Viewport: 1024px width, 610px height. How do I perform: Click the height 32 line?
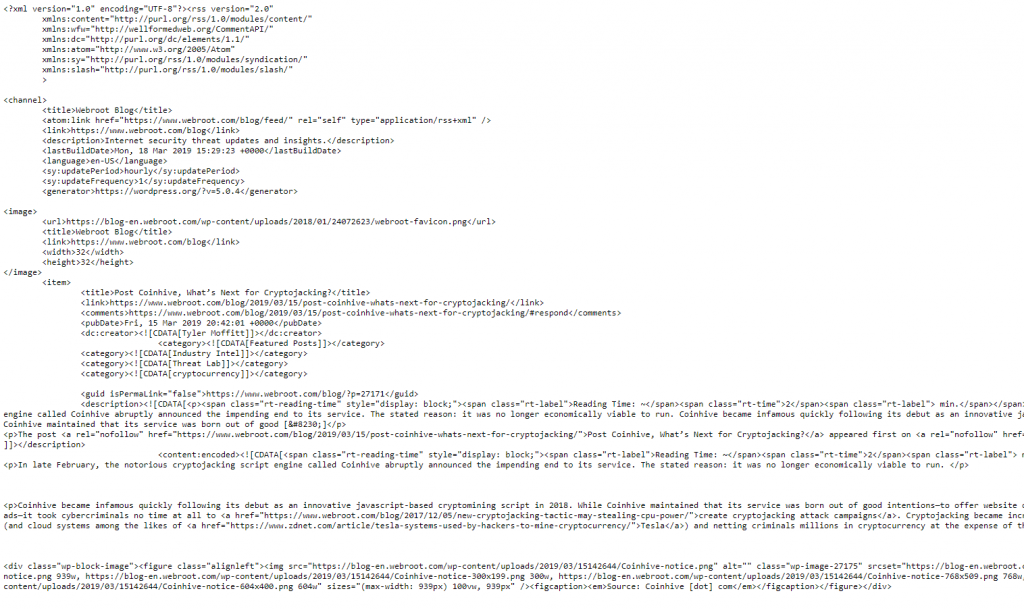pos(88,263)
